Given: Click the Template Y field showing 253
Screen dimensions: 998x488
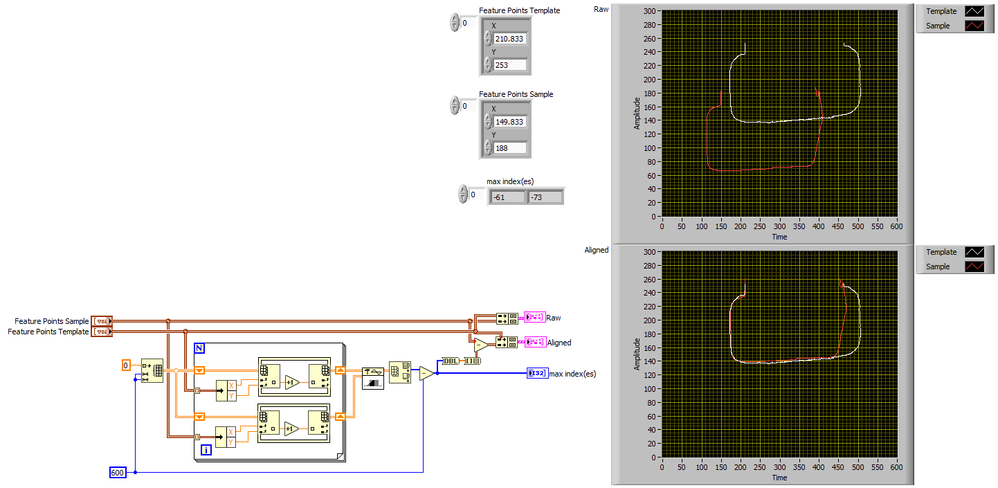Looking at the screenshot, I should [510, 65].
